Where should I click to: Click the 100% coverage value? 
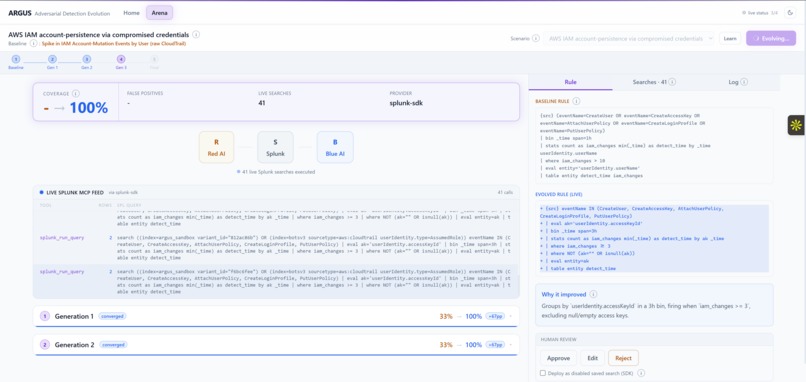click(89, 108)
